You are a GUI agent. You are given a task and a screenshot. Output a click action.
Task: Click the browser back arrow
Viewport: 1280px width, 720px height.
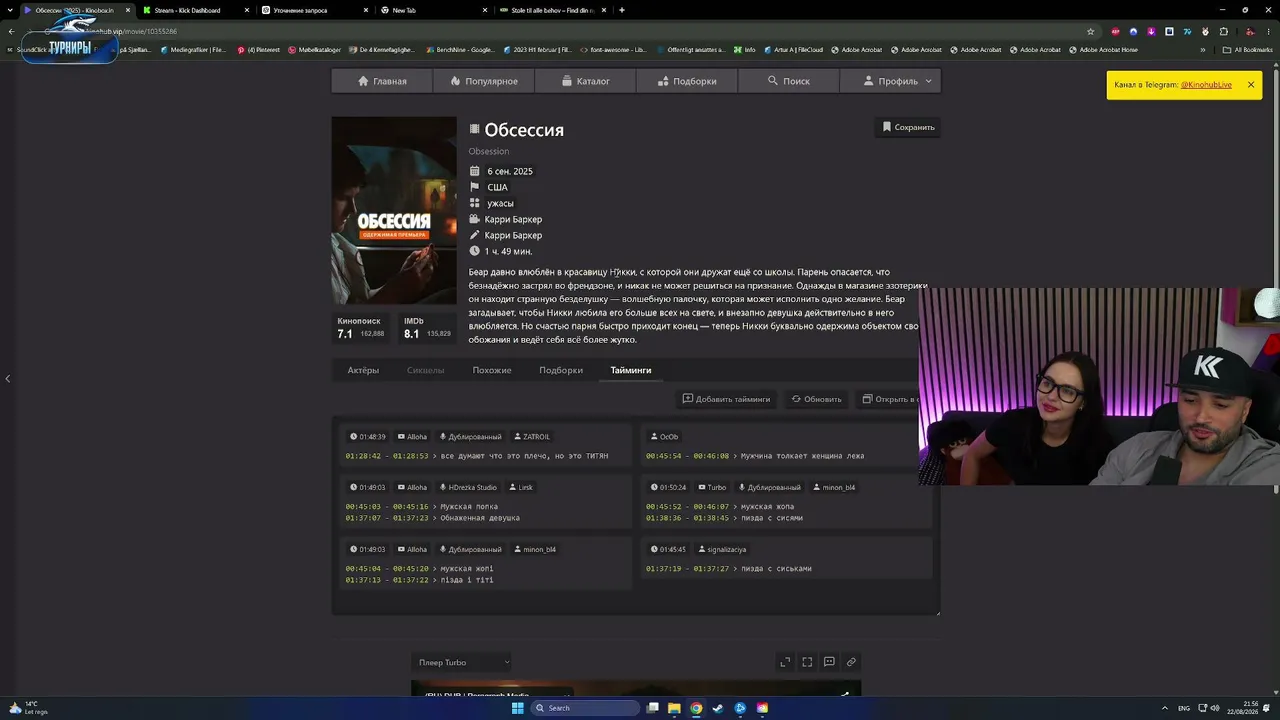pos(11,31)
